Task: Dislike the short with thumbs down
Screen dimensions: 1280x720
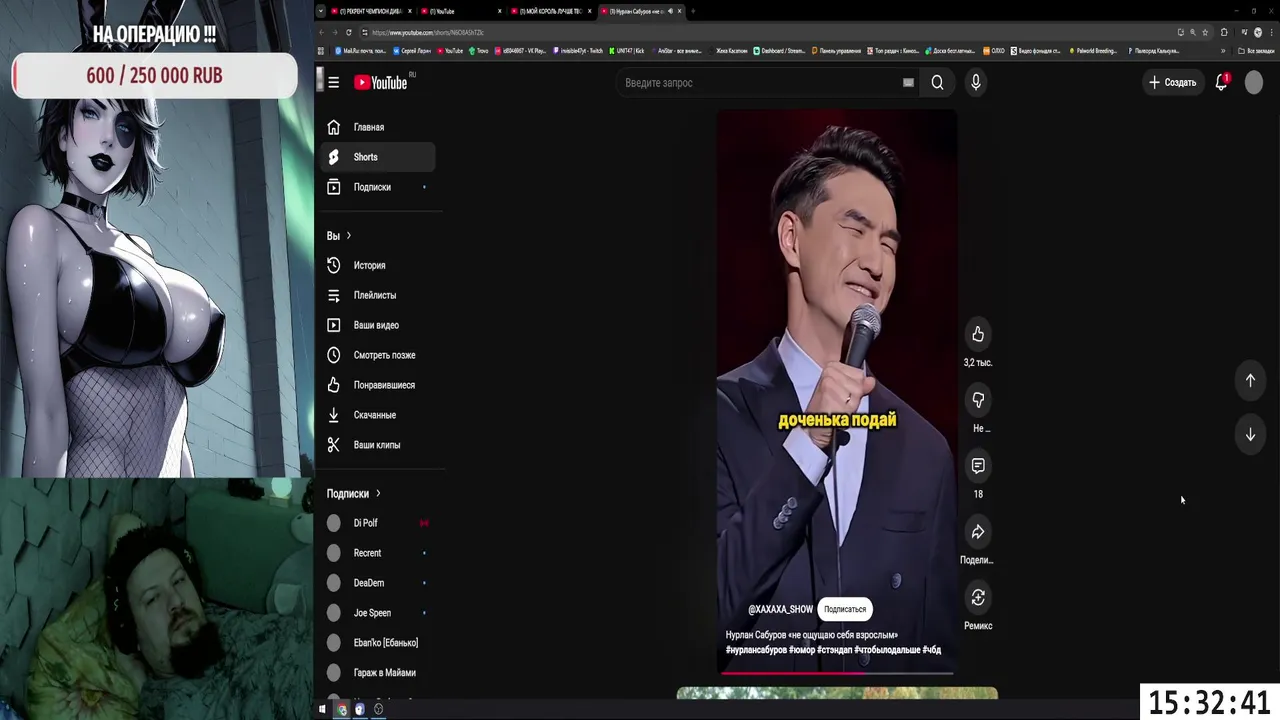Action: pos(978,400)
